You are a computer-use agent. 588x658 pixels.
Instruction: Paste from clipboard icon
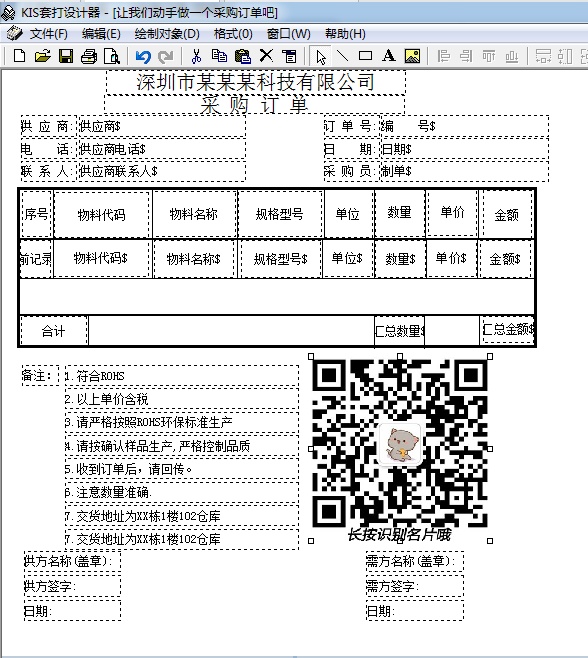coord(243,55)
